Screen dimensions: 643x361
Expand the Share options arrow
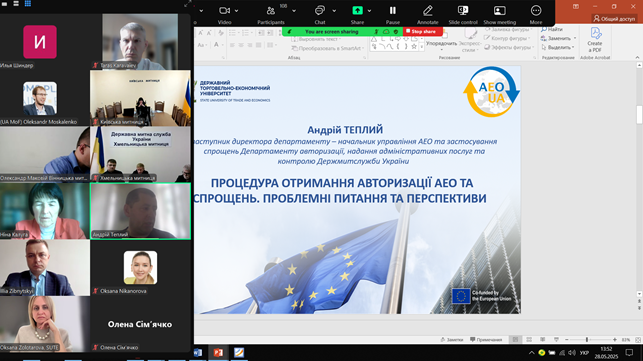(369, 11)
